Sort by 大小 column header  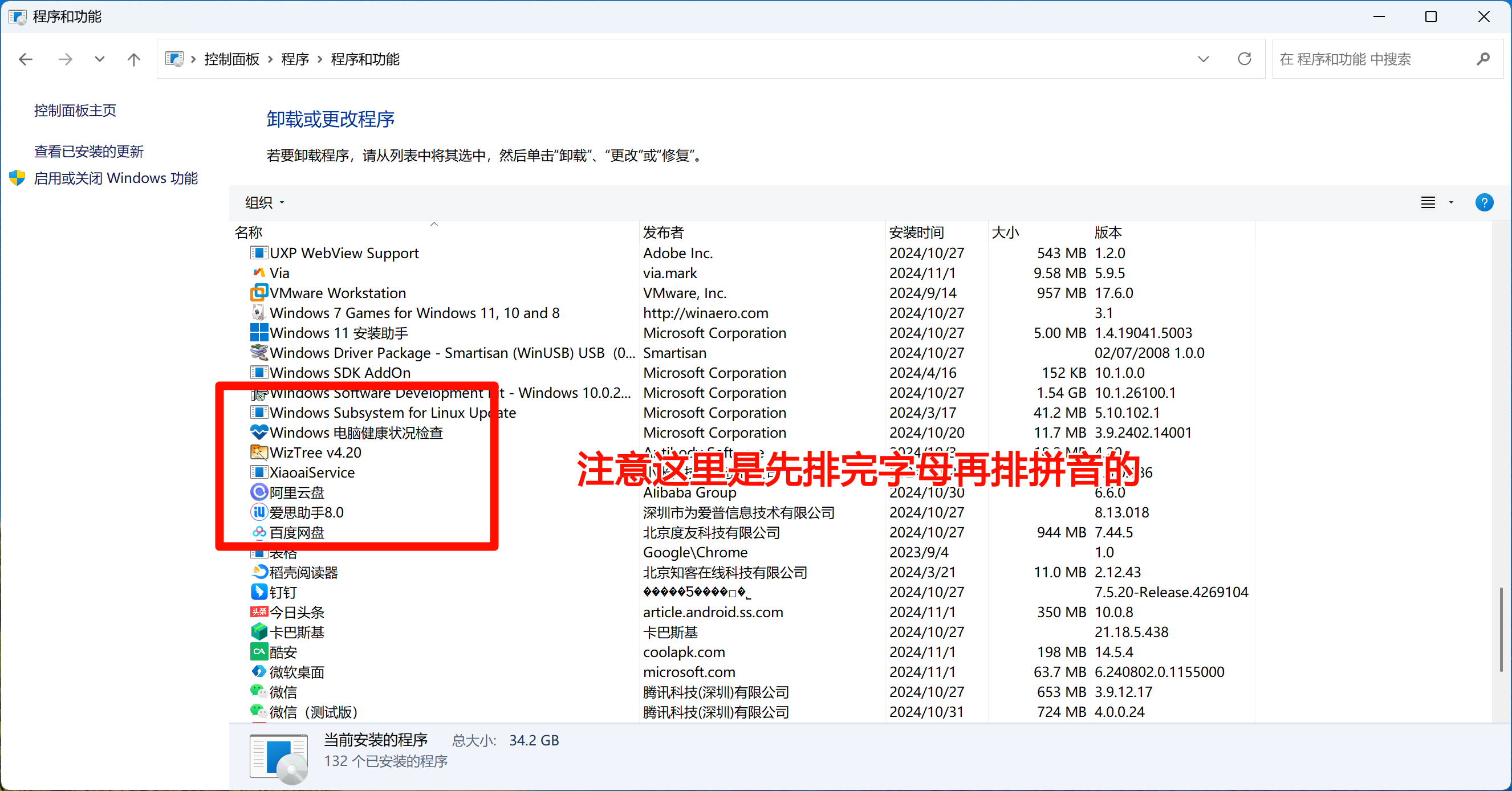coord(1039,233)
